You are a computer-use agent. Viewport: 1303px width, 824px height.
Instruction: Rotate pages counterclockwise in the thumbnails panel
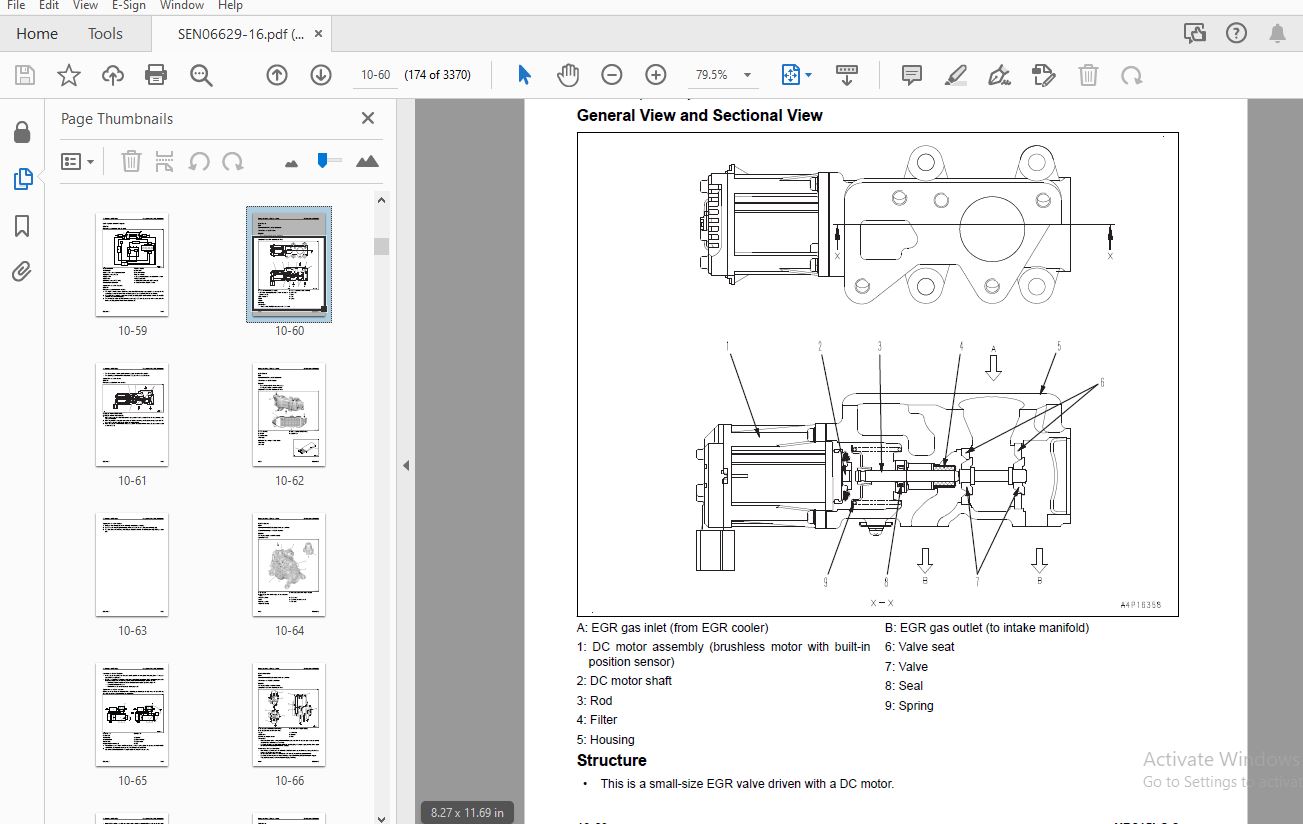(x=199, y=161)
